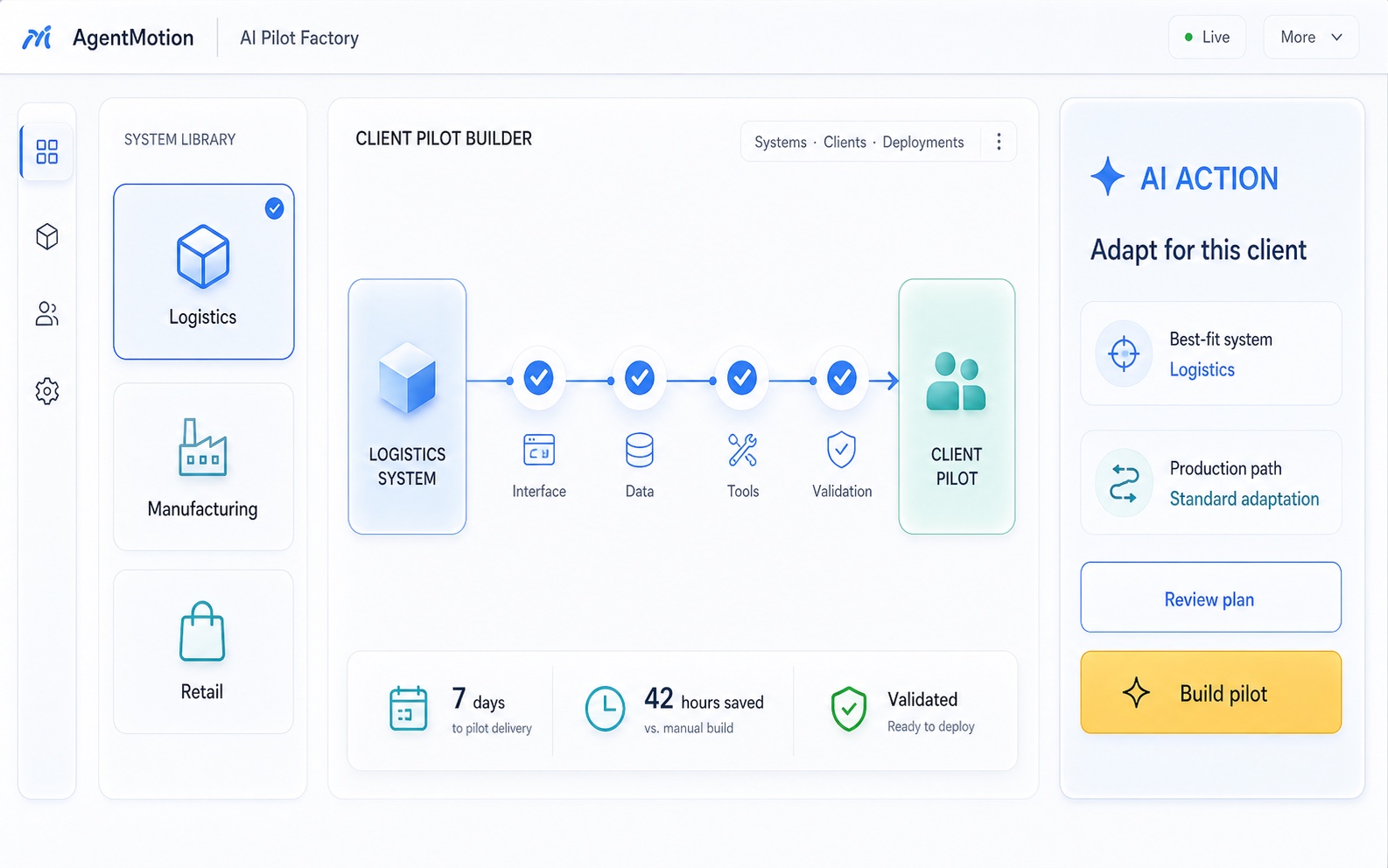Viewport: 1388px width, 868px height.
Task: Open the Logistics best-fit link
Action: point(1202,369)
